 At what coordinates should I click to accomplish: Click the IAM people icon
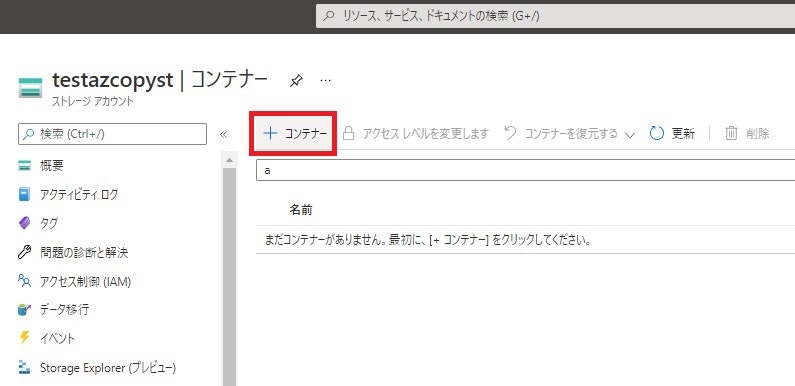point(24,281)
